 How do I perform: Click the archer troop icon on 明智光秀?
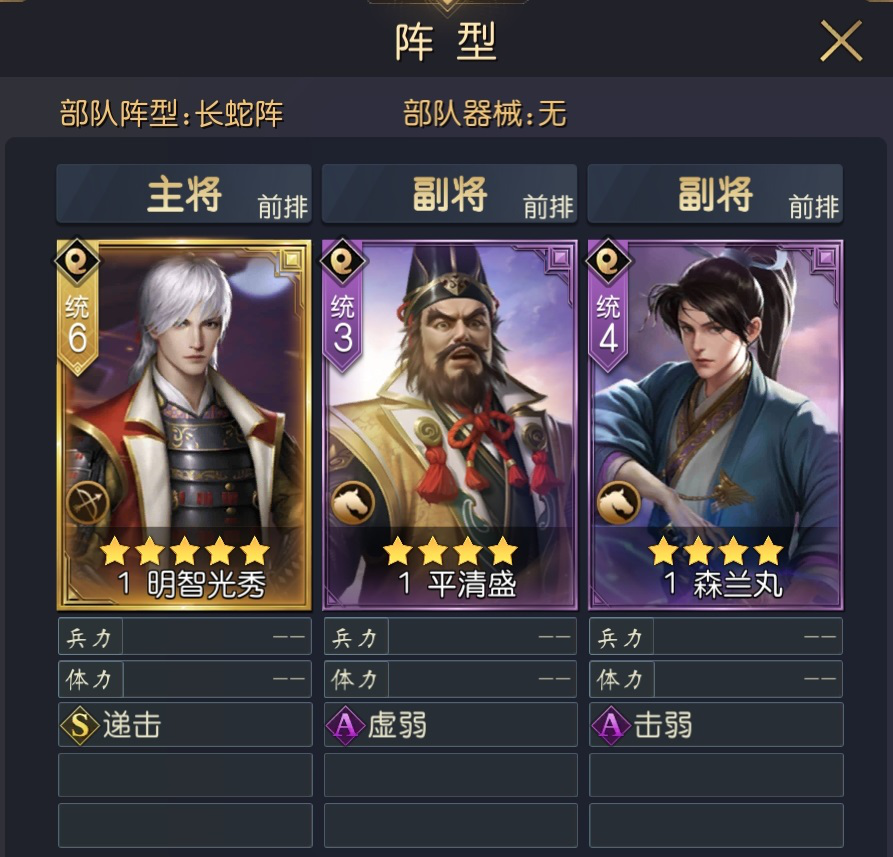pos(87,503)
